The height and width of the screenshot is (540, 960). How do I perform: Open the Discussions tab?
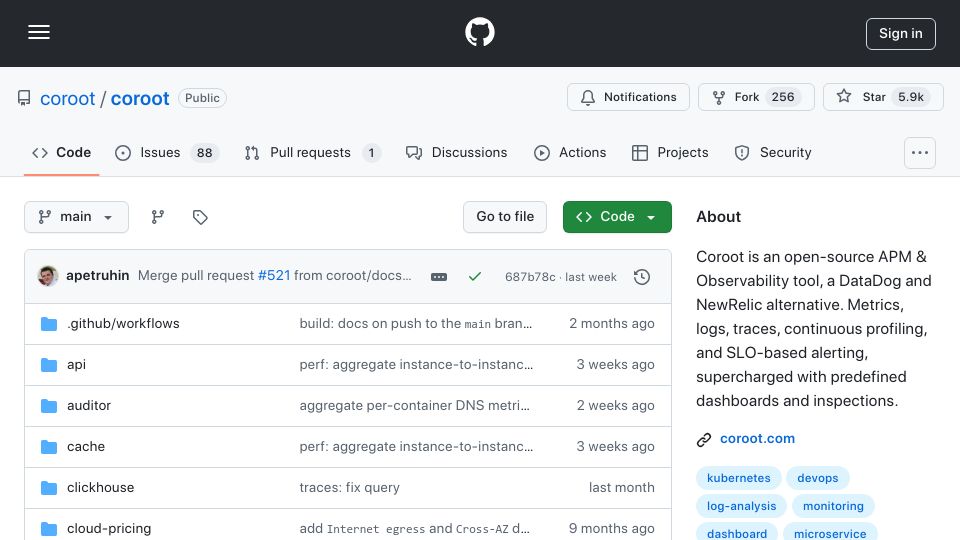(456, 152)
